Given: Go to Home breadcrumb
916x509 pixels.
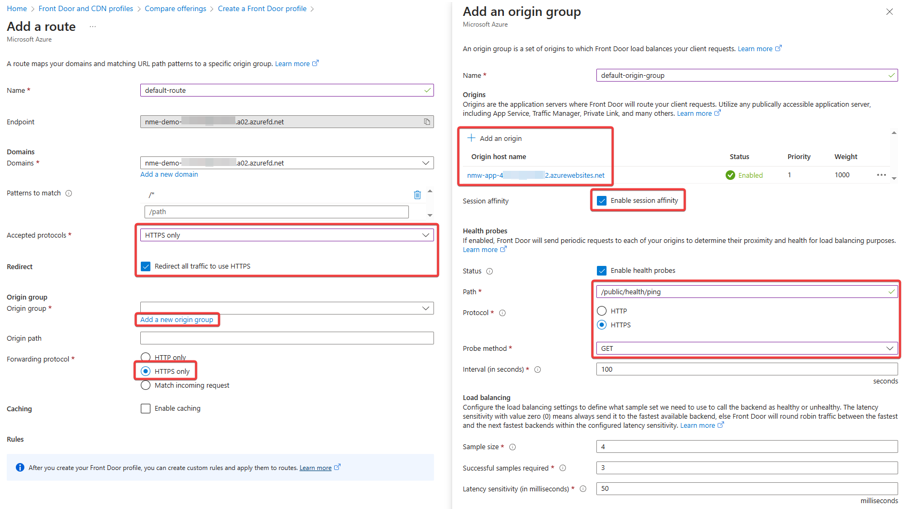Looking at the screenshot, I should (16, 9).
